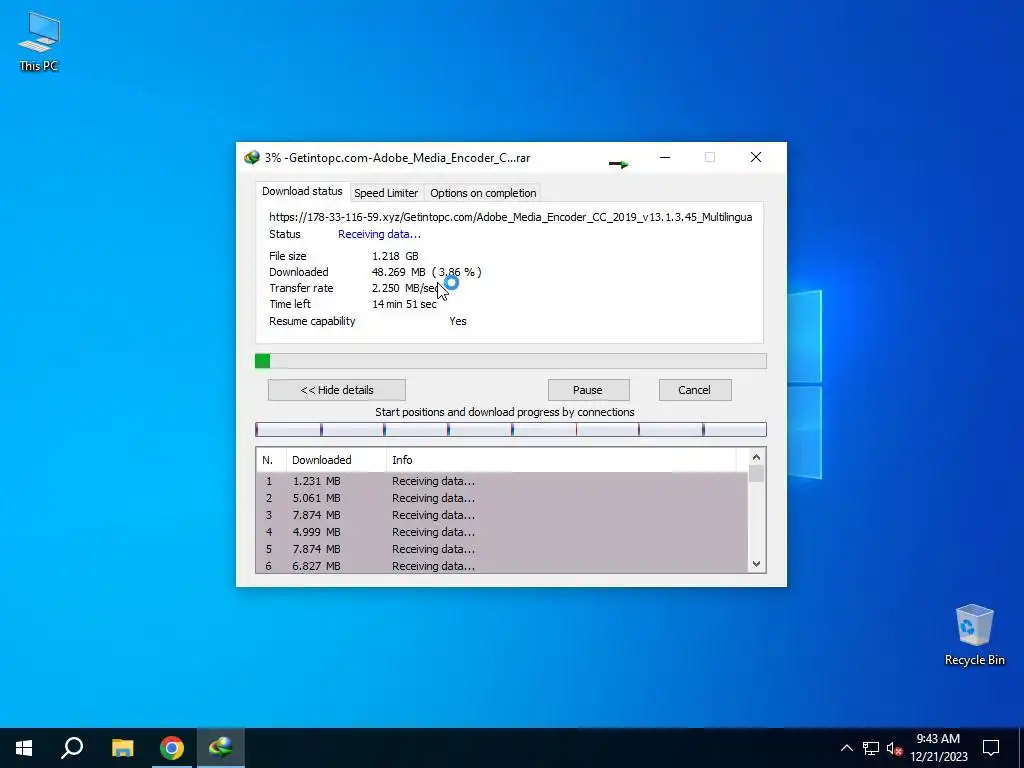Select connection row with 4.999 MB
The image size is (1024, 768).
tap(502, 532)
